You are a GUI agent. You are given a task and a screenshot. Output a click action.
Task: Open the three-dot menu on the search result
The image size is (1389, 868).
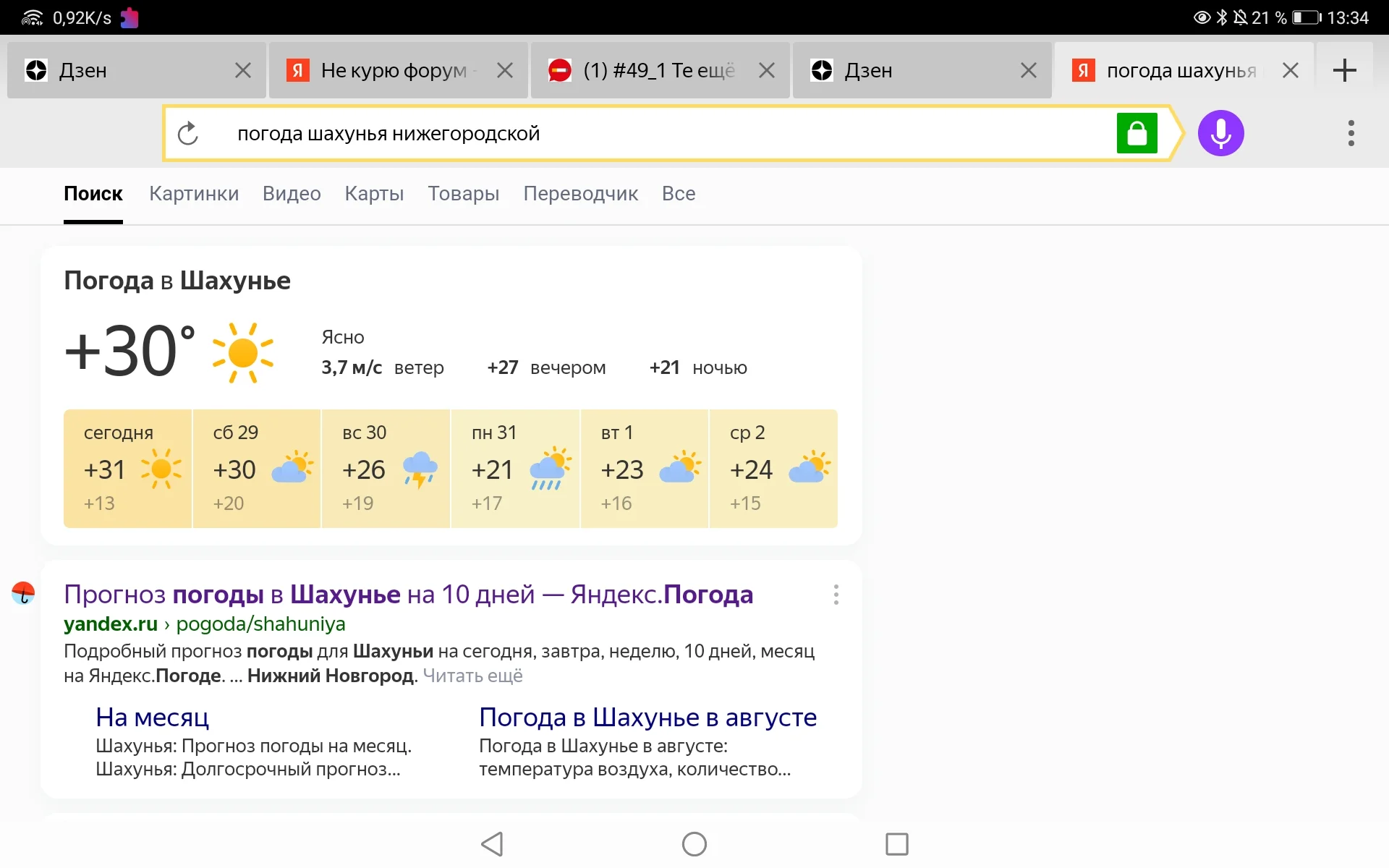pos(835,595)
